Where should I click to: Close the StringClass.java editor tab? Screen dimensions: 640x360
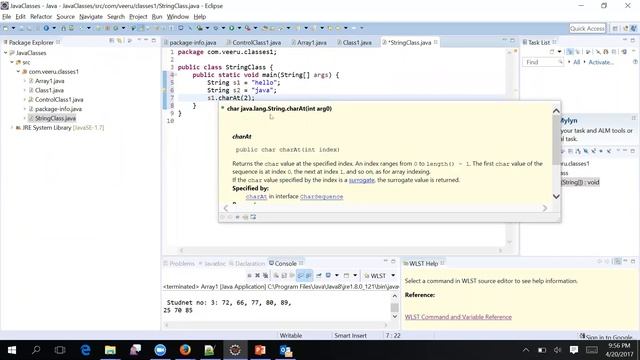coord(436,42)
